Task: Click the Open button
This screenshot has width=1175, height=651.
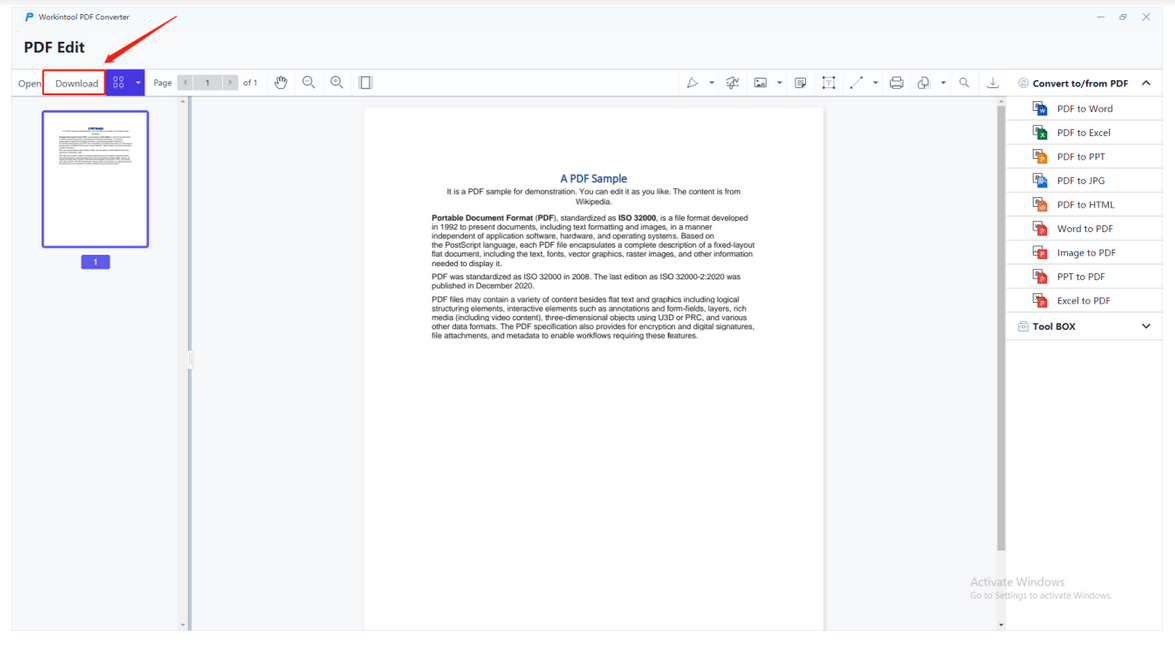Action: click(x=29, y=83)
